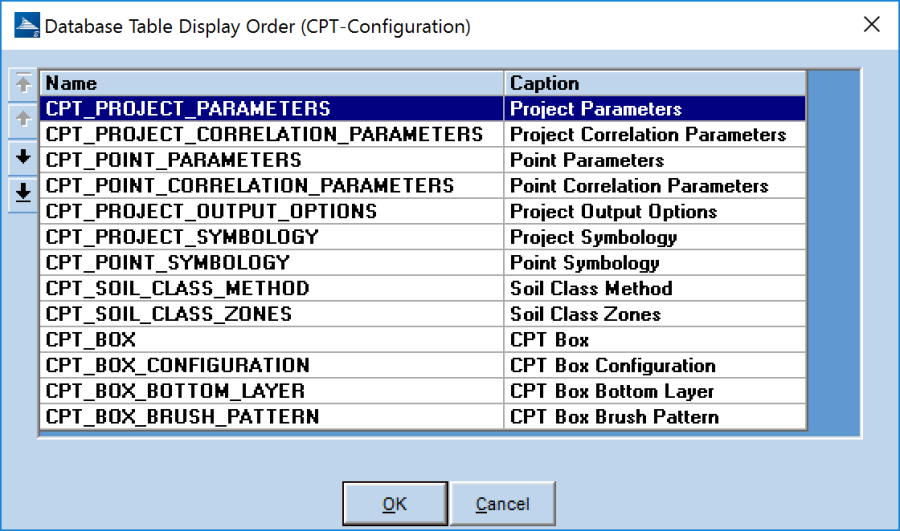Close the Database Table Display Order dialog
900x531 pixels.
[x=871, y=25]
